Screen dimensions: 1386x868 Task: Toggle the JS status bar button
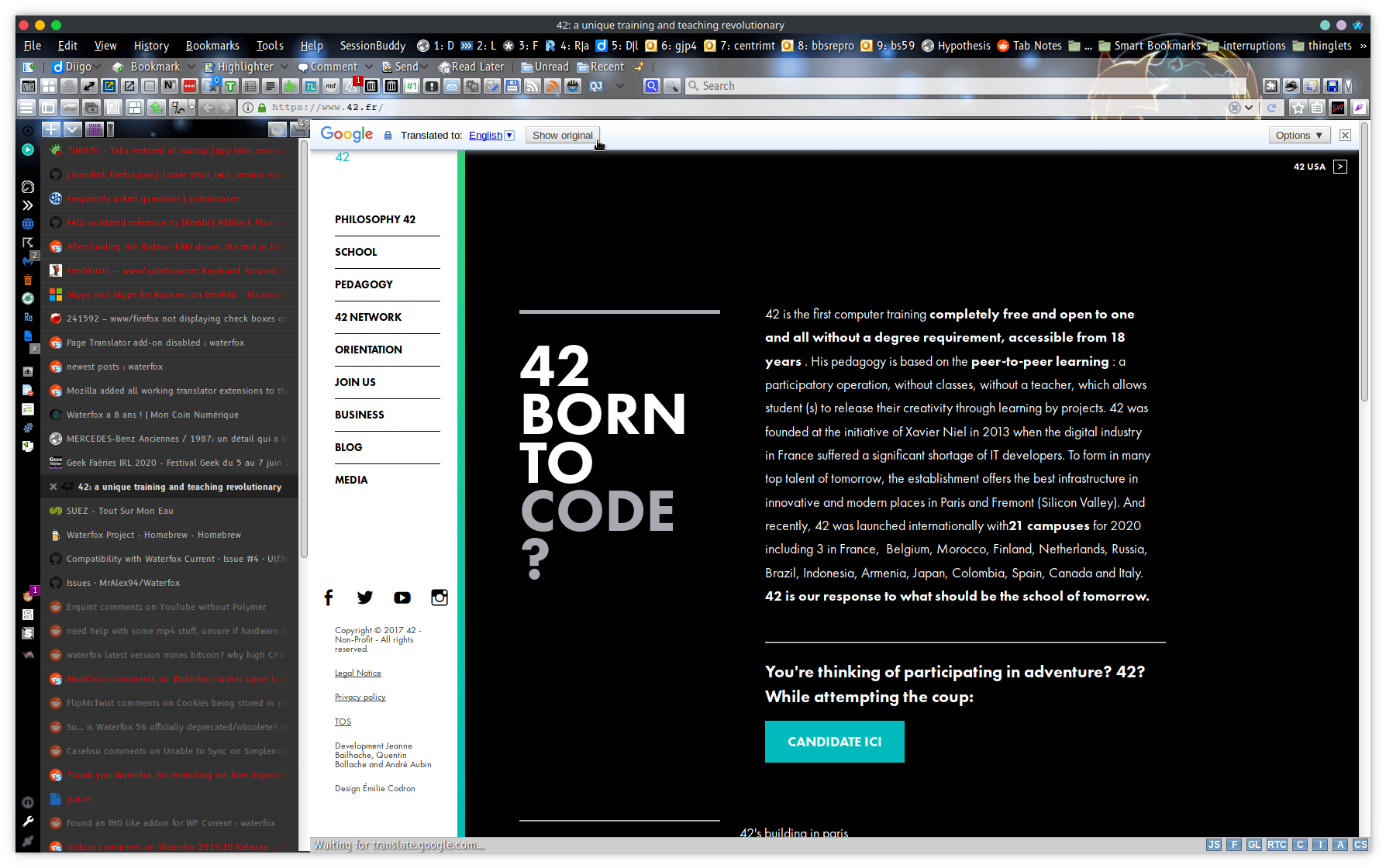1214,845
